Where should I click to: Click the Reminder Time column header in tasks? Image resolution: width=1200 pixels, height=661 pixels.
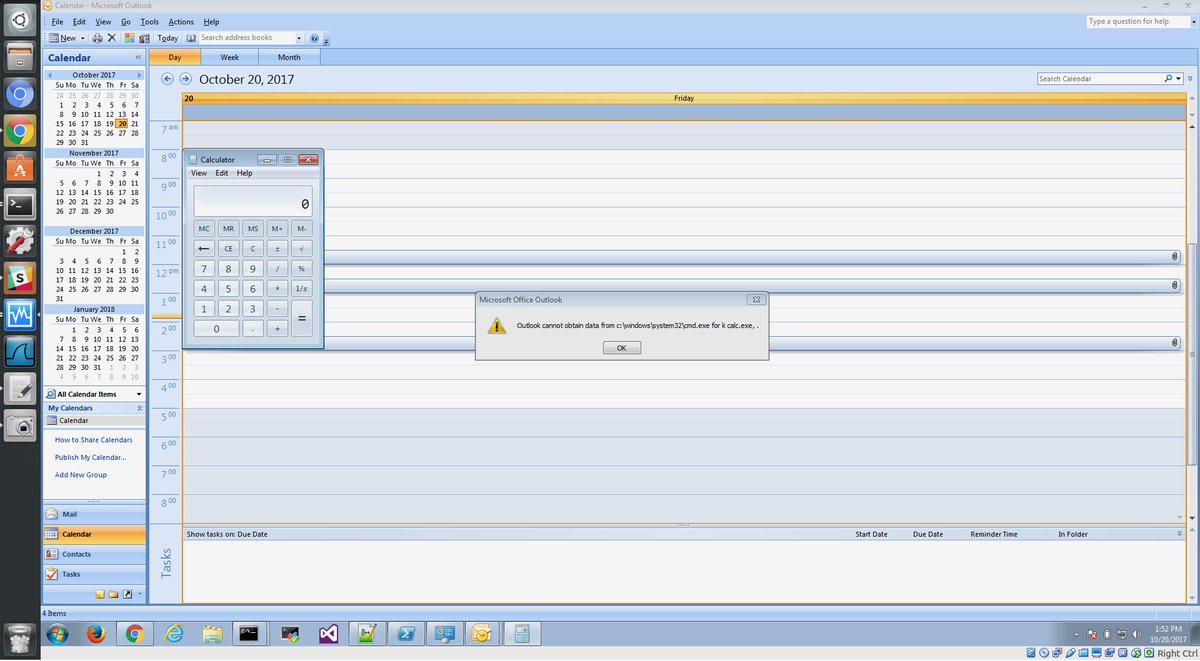pos(994,534)
